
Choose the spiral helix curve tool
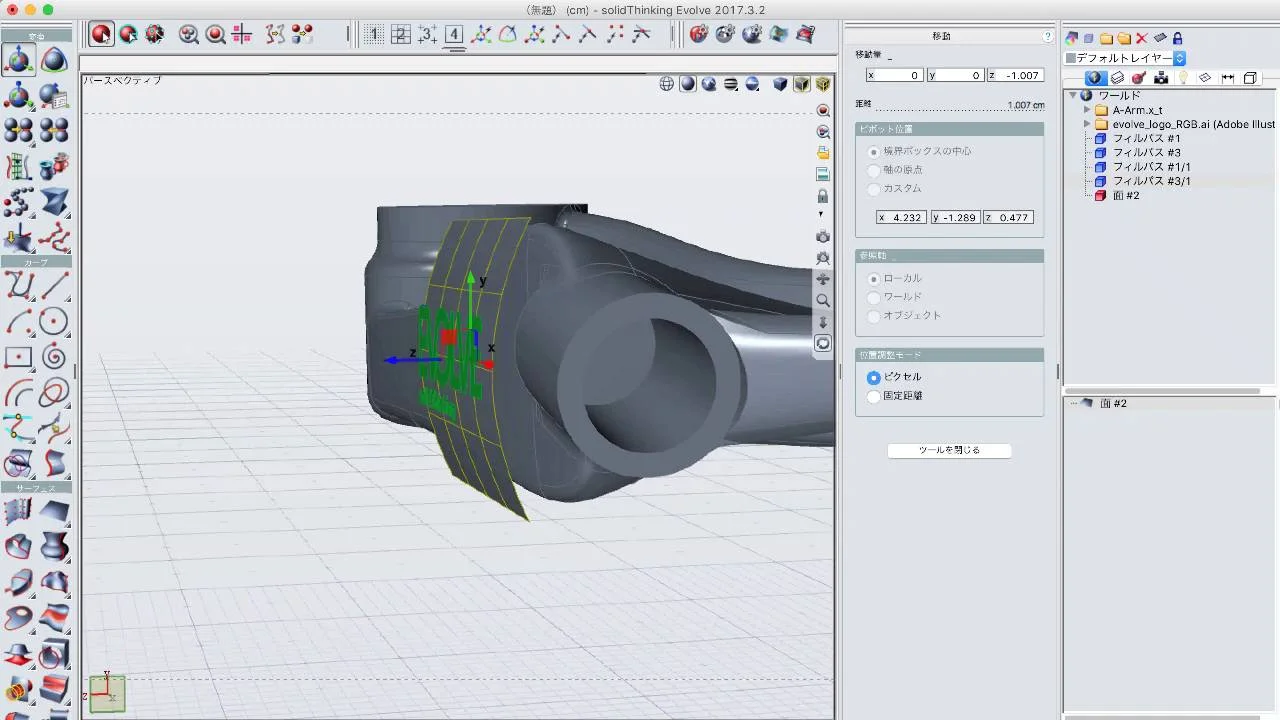pos(54,358)
